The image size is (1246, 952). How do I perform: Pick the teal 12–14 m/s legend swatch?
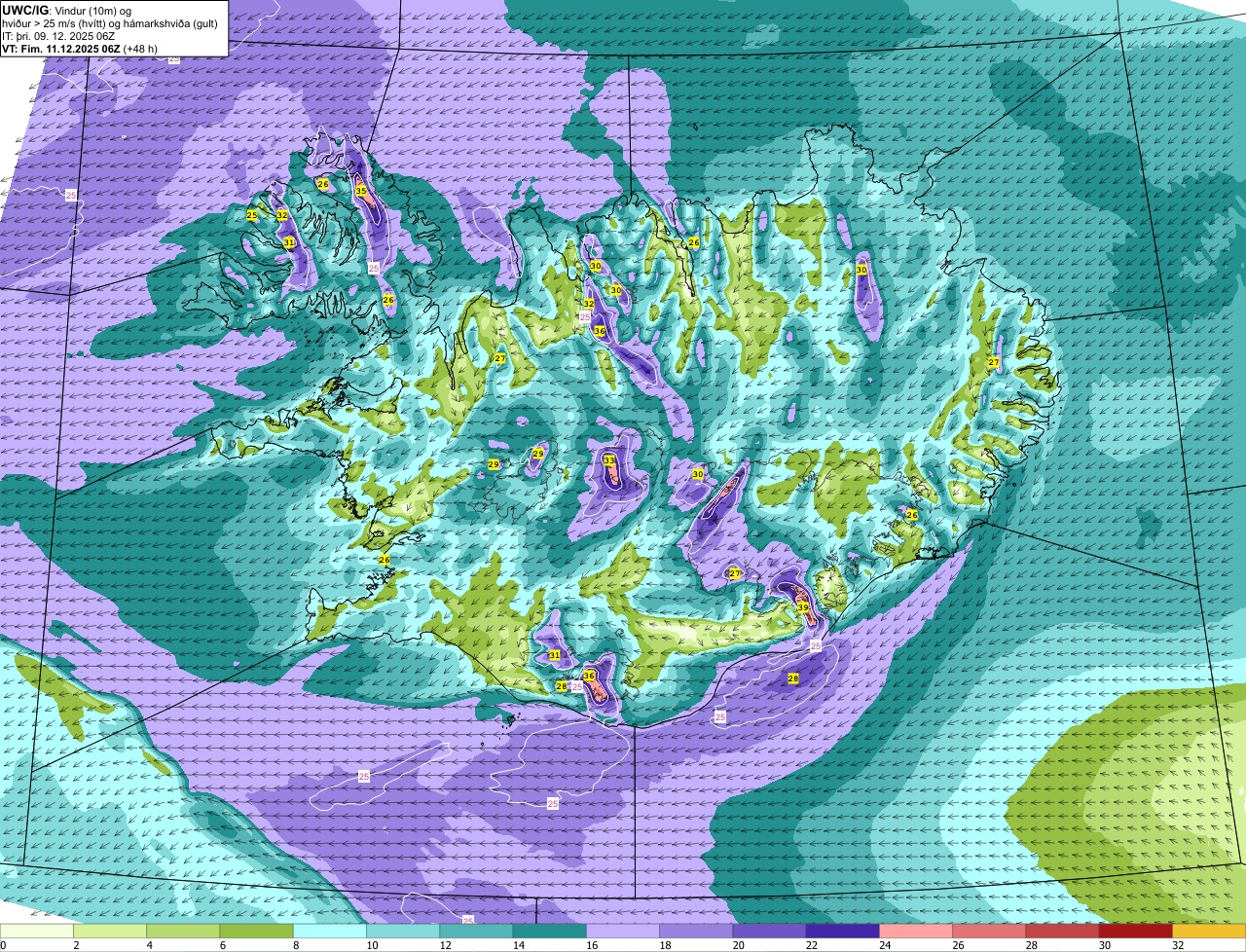476,932
